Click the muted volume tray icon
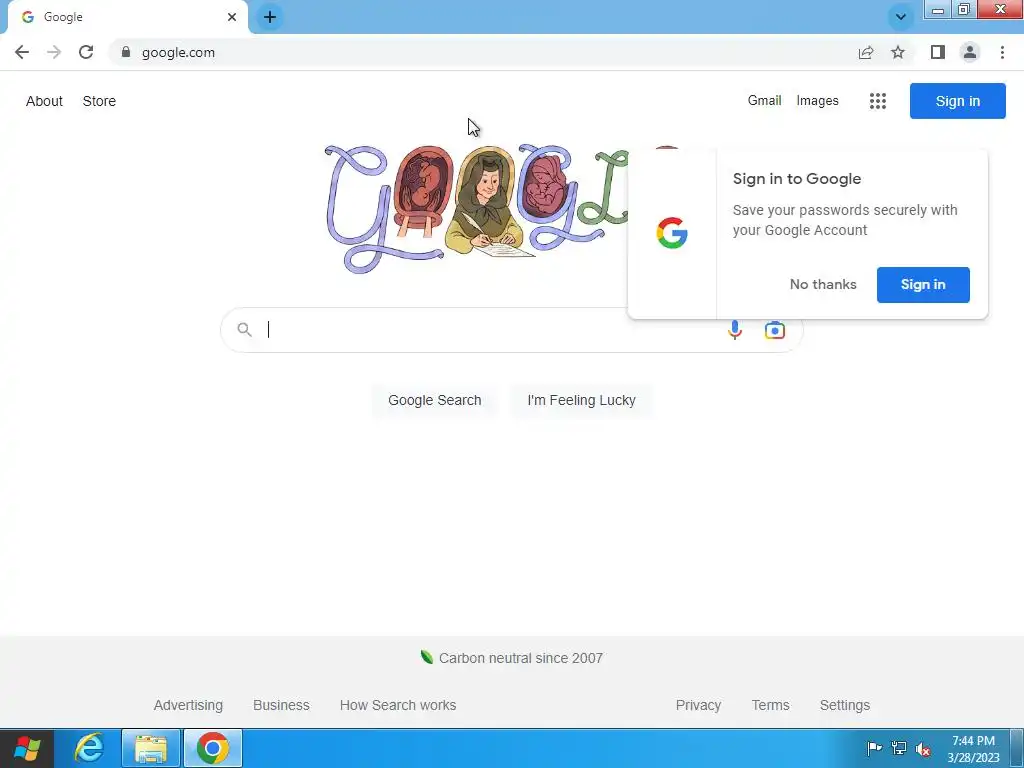The width and height of the screenshot is (1024, 768). coord(923,748)
